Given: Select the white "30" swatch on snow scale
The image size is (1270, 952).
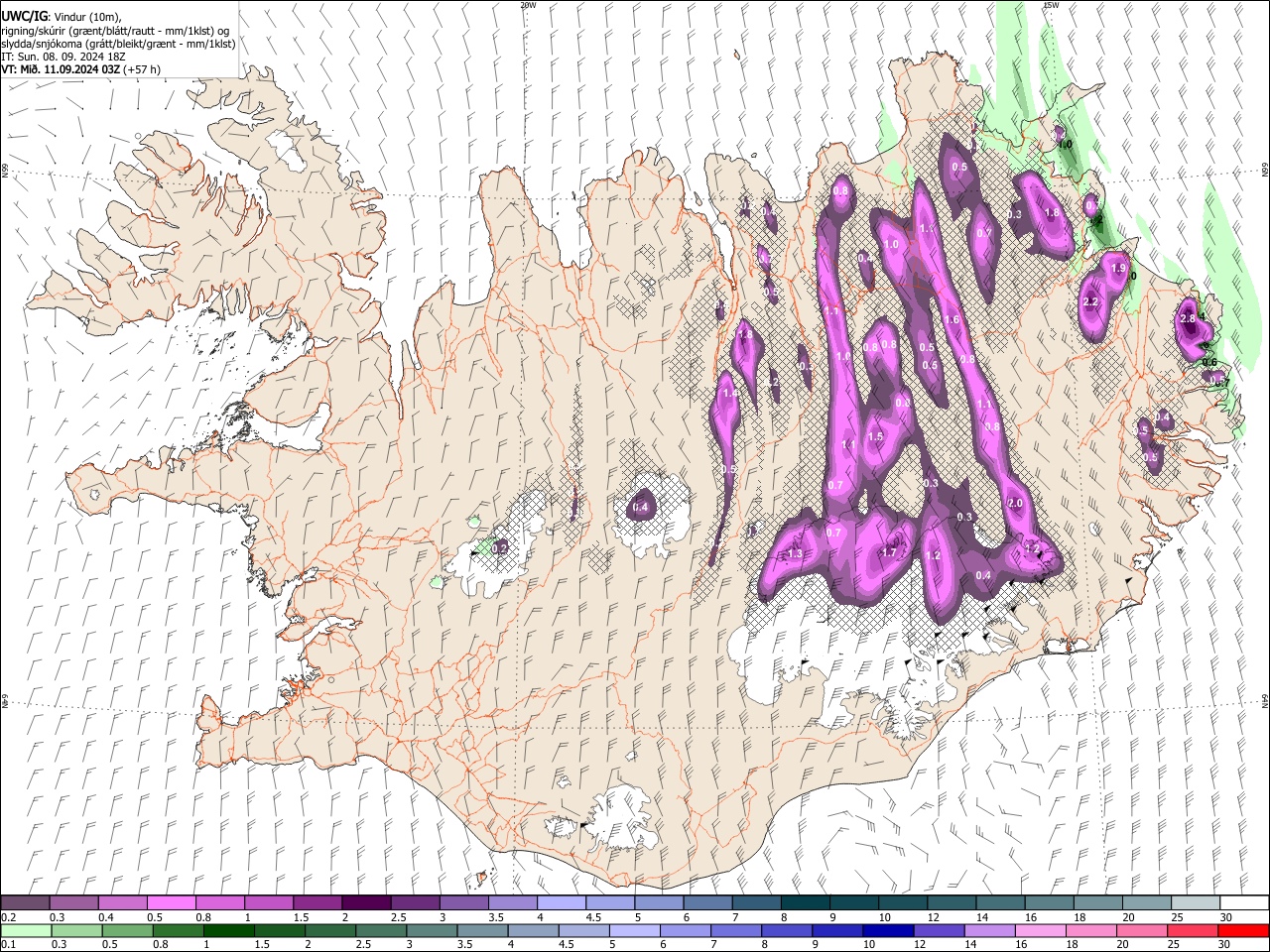Looking at the screenshot, I should [1244, 903].
